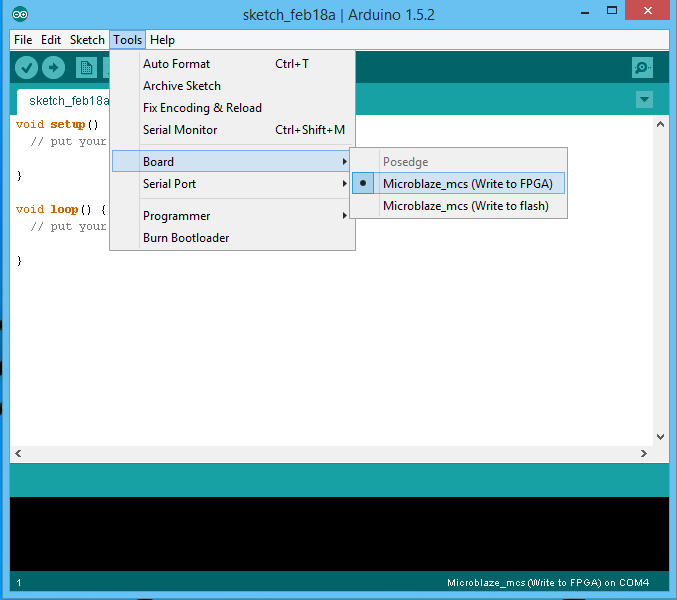Click Burn Bootloader menu item
The height and width of the screenshot is (600, 677).
click(186, 238)
